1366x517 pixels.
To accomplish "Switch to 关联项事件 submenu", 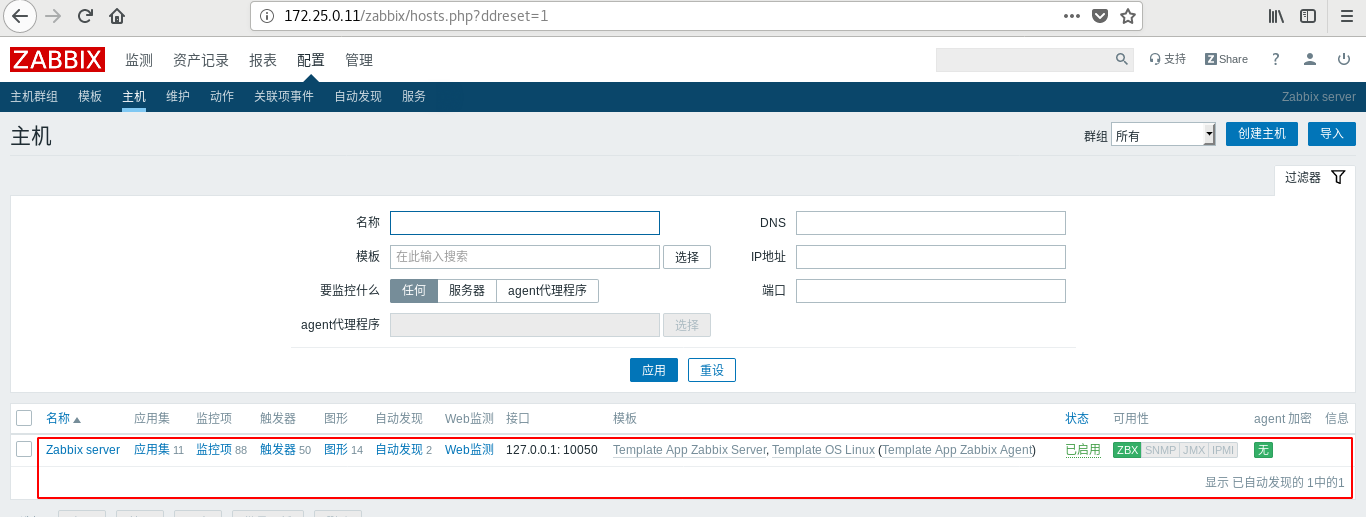I will click(x=284, y=97).
